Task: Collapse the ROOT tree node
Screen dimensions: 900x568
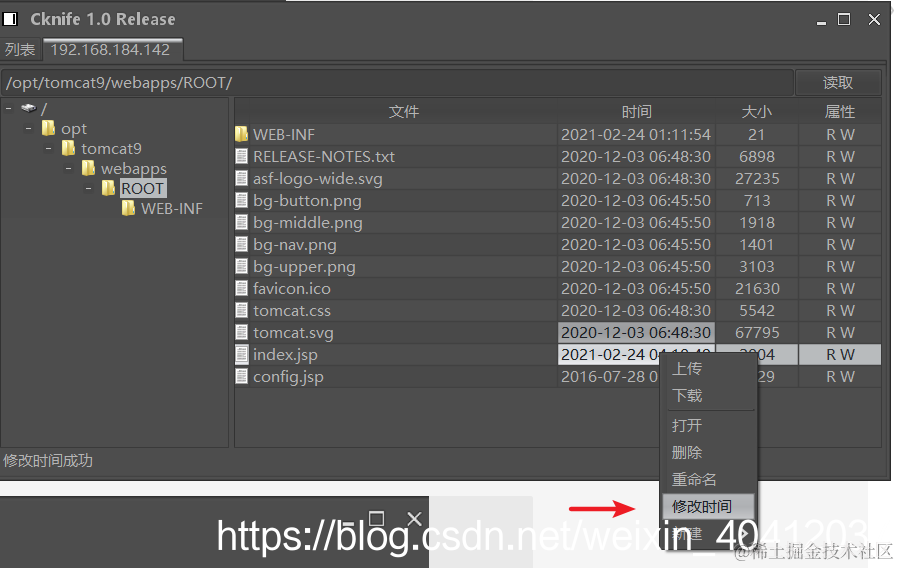Action: pyautogui.click(x=88, y=188)
